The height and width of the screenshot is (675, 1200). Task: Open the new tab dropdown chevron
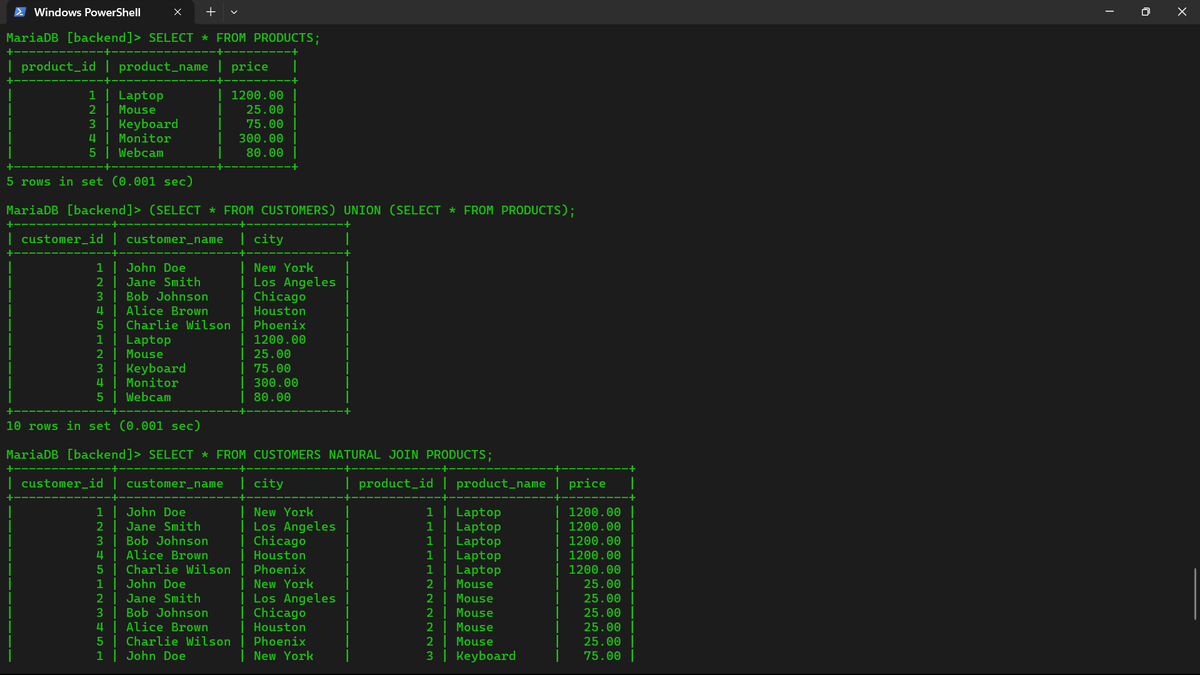coord(233,11)
